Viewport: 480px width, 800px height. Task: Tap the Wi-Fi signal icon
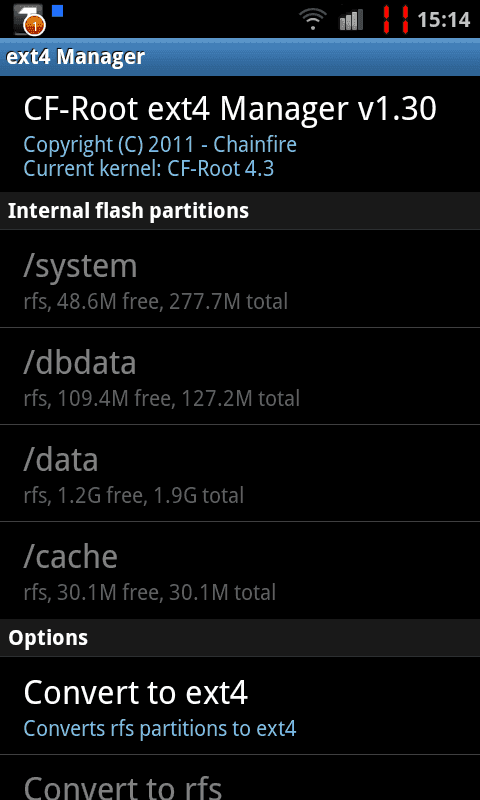coord(313,20)
